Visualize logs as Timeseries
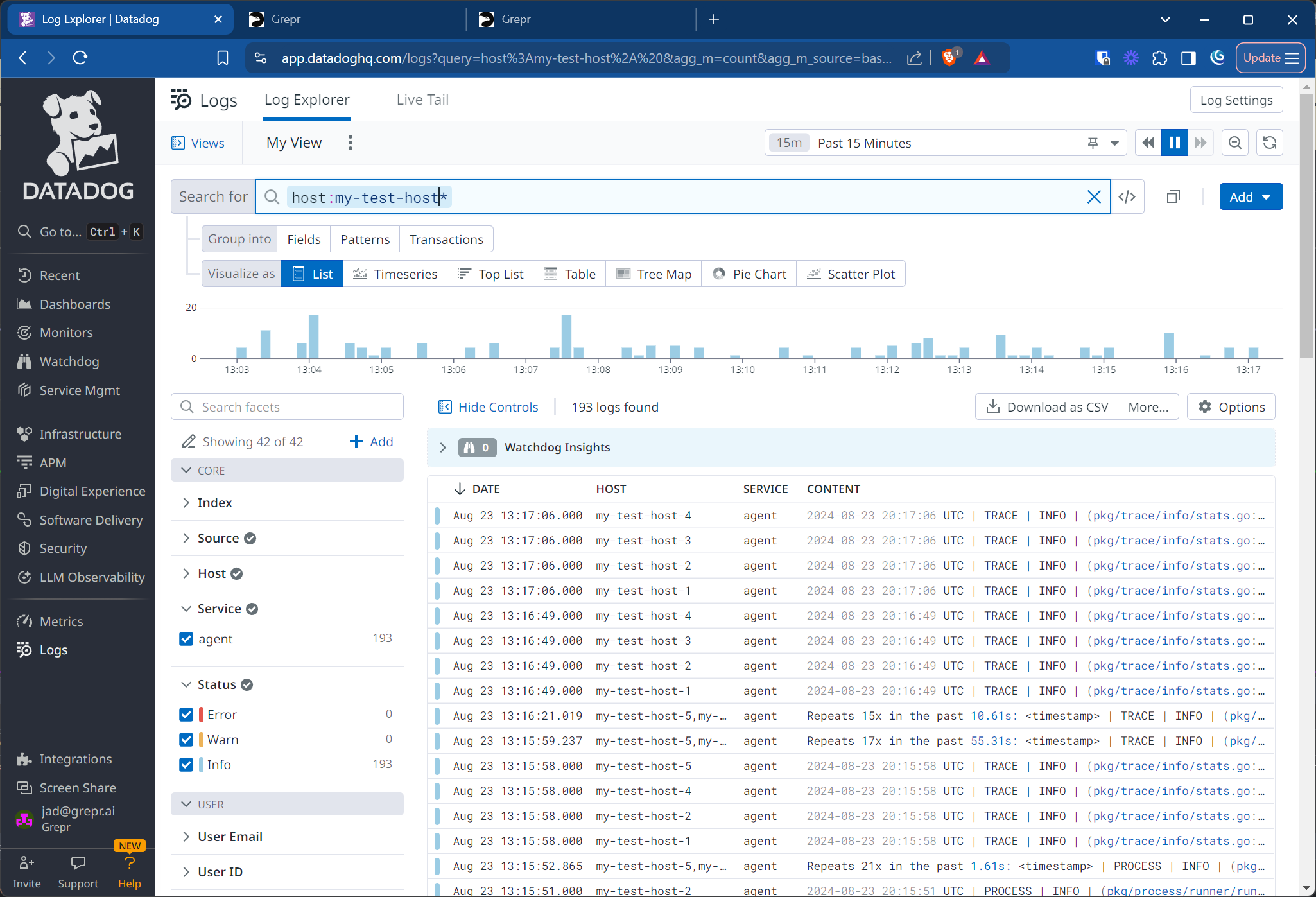Screen dimensions: 1316x897 (395, 274)
